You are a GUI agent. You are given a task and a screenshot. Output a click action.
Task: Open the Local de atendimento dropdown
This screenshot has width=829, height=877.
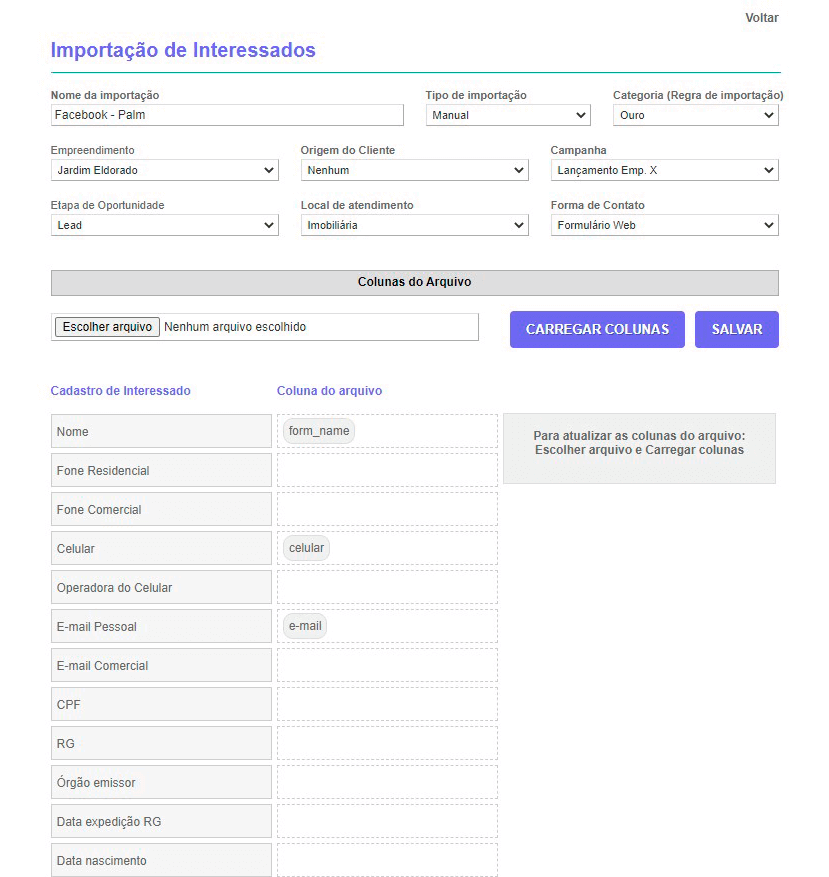(414, 224)
